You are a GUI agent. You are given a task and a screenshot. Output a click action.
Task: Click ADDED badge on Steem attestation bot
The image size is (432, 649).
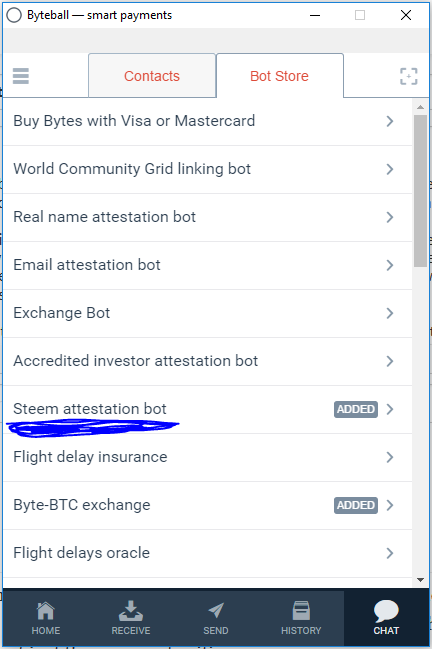(x=356, y=409)
